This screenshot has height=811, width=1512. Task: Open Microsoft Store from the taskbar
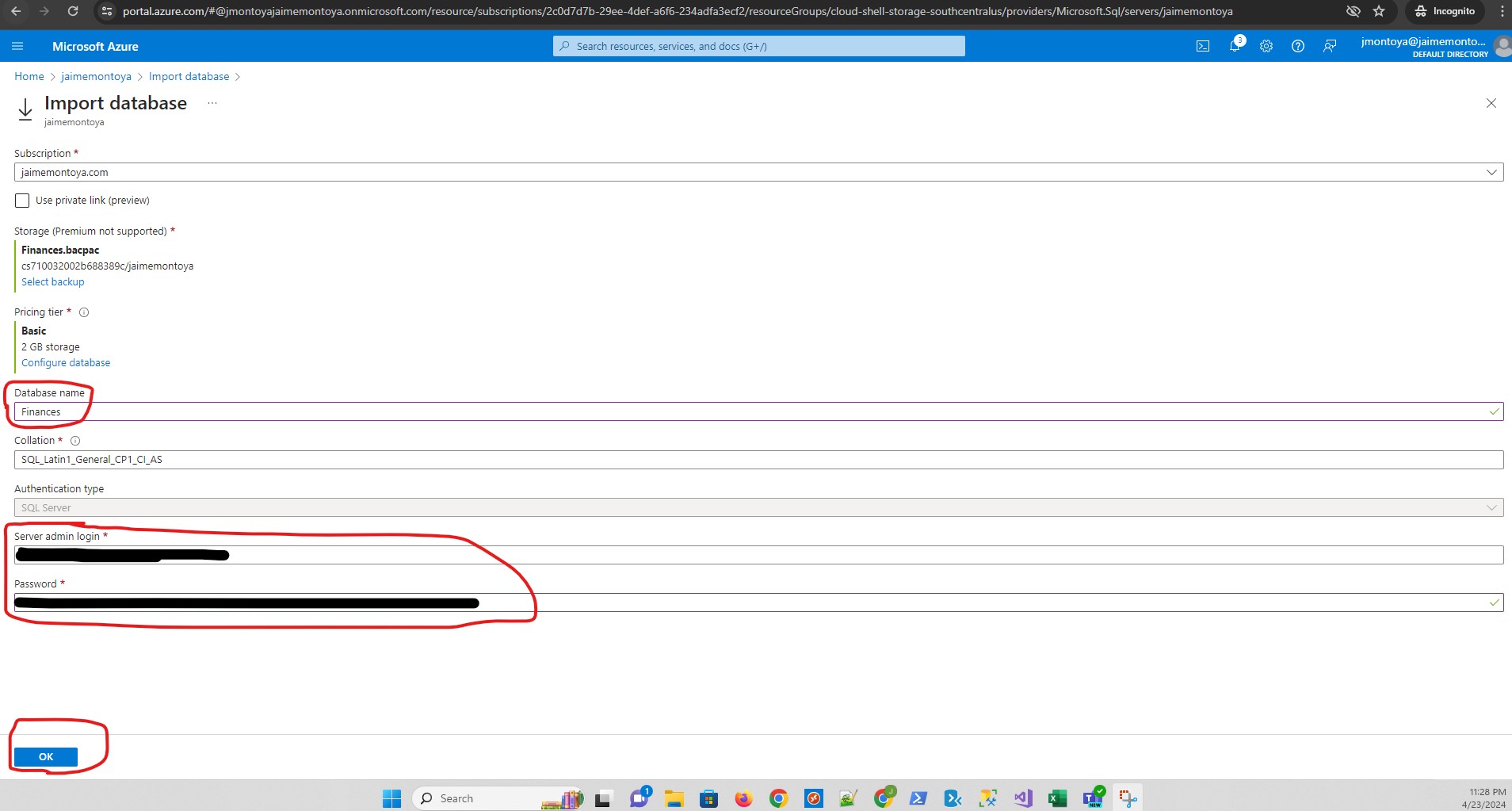click(708, 798)
